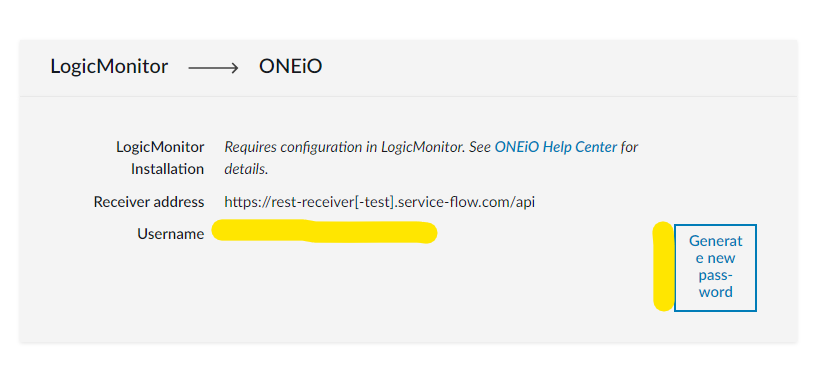Click the 'https://' prefix of the receiver address
Screen dimensions: 817x370
pyautogui.click(x=247, y=202)
